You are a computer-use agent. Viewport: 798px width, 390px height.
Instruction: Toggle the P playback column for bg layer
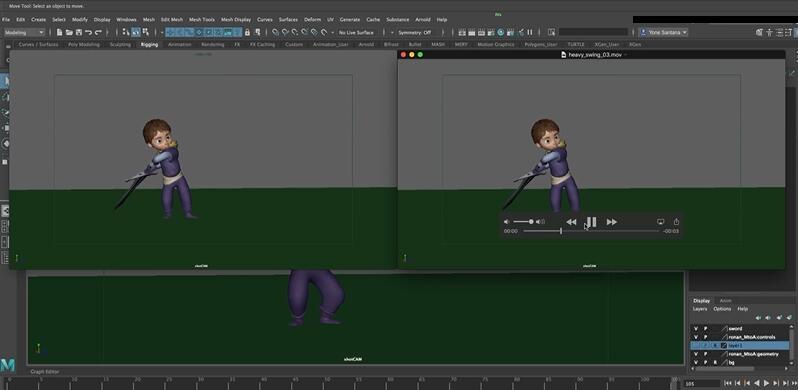click(x=705, y=363)
